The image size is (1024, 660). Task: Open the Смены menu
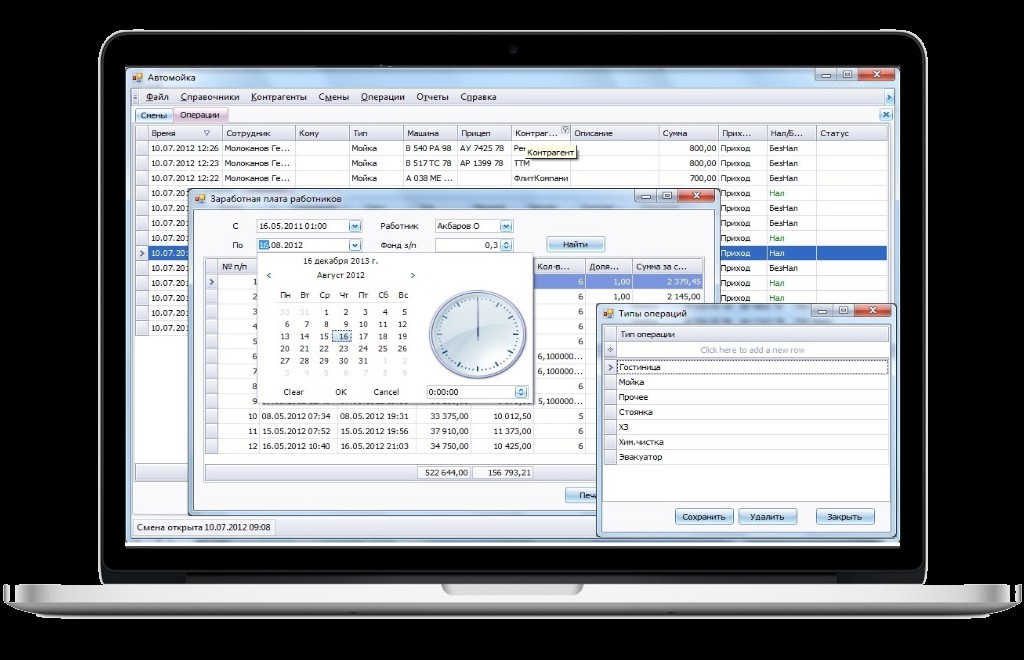[333, 97]
